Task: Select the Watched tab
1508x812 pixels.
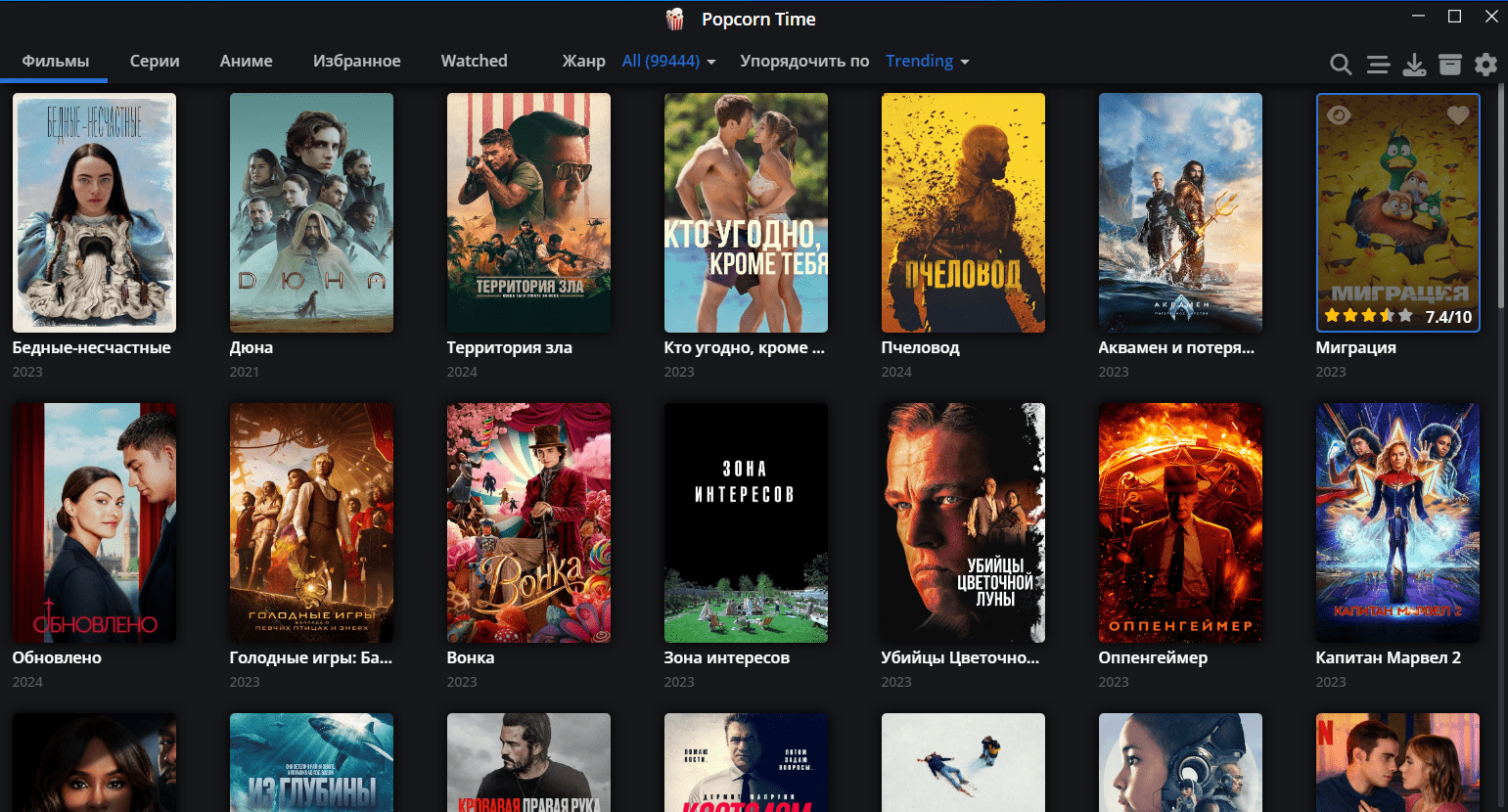Action: [x=475, y=61]
